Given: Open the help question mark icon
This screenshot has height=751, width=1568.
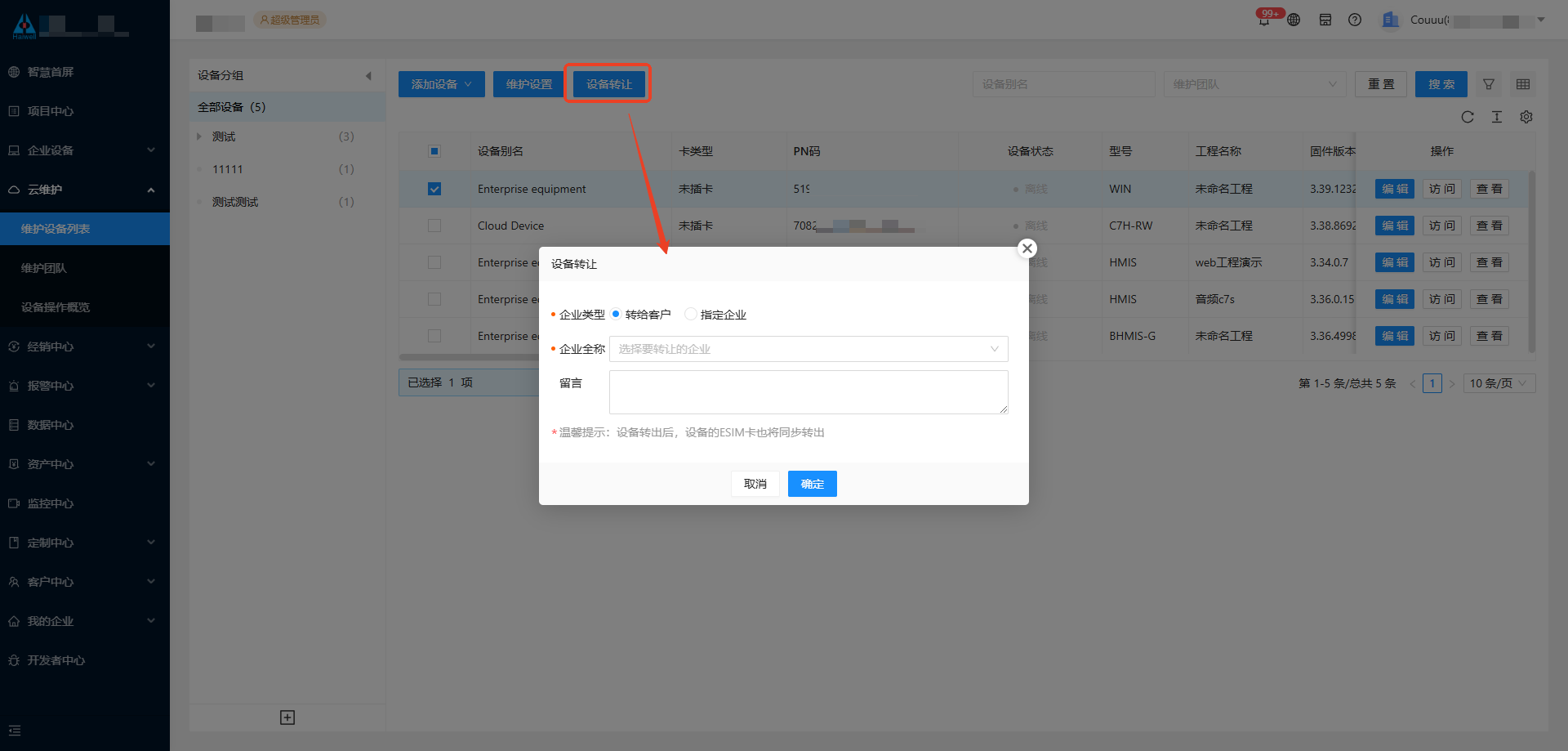Looking at the screenshot, I should coord(1355,20).
